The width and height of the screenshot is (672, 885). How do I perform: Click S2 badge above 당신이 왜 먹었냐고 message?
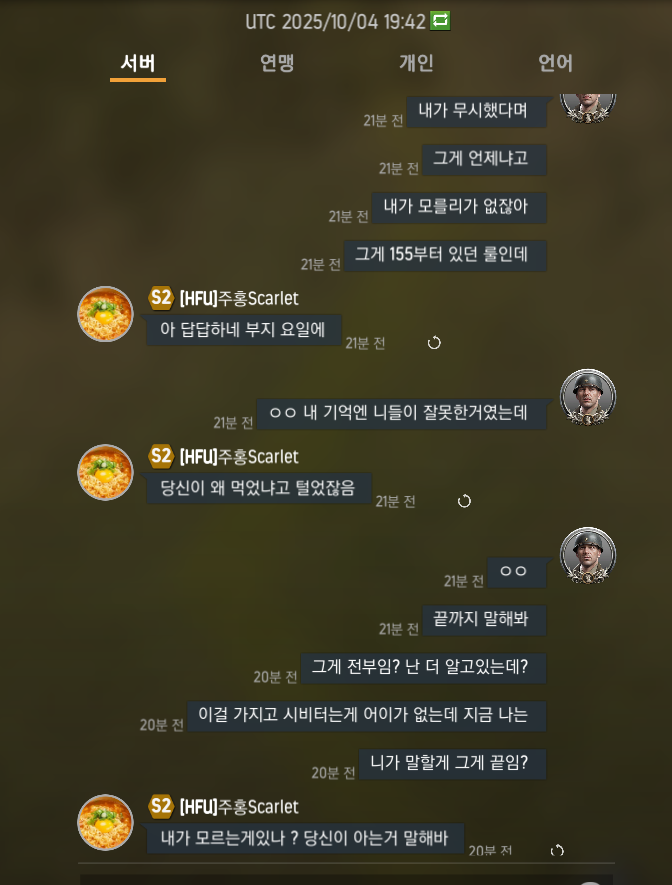(x=160, y=456)
